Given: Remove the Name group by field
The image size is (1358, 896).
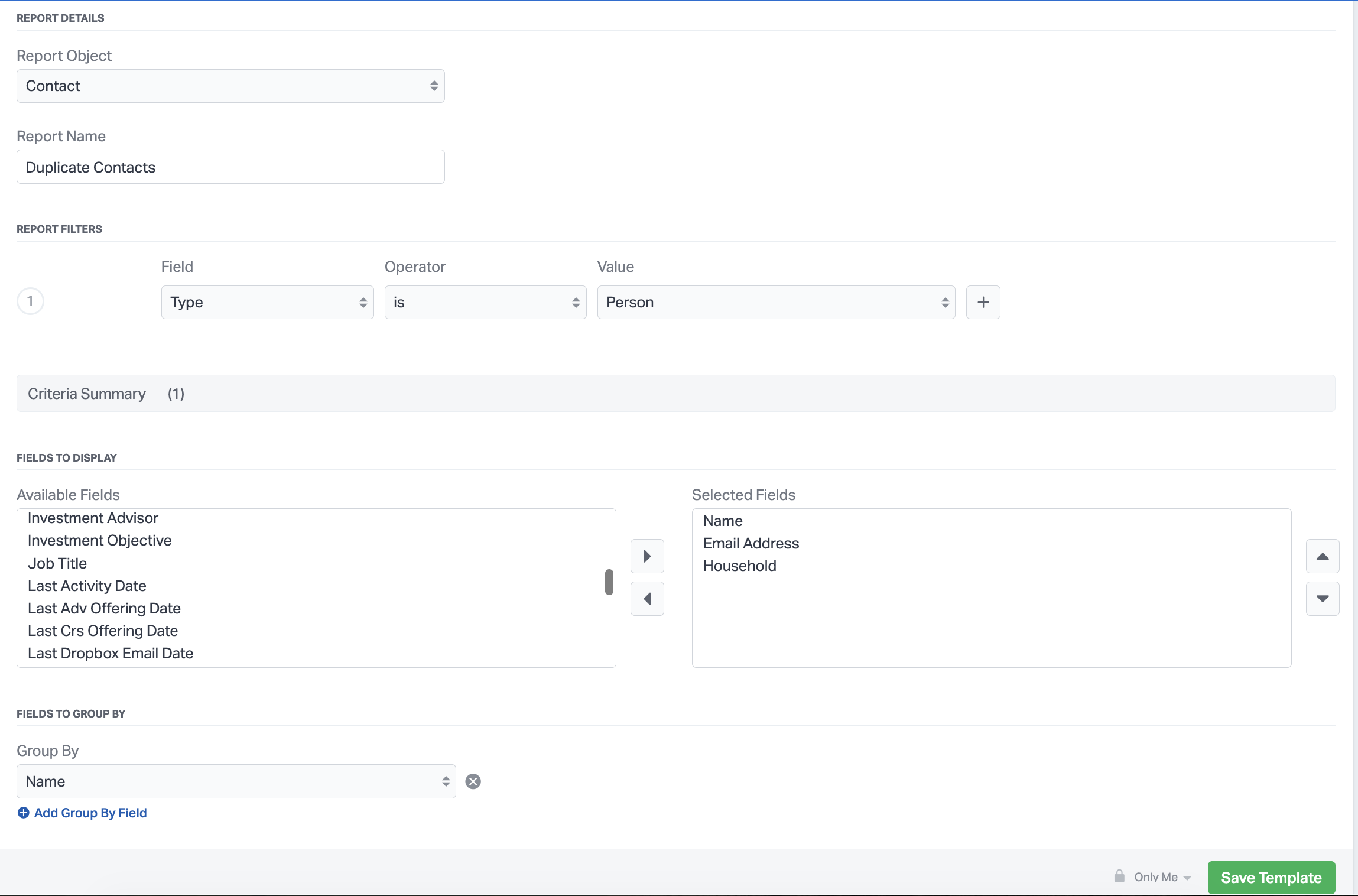Looking at the screenshot, I should (x=473, y=781).
